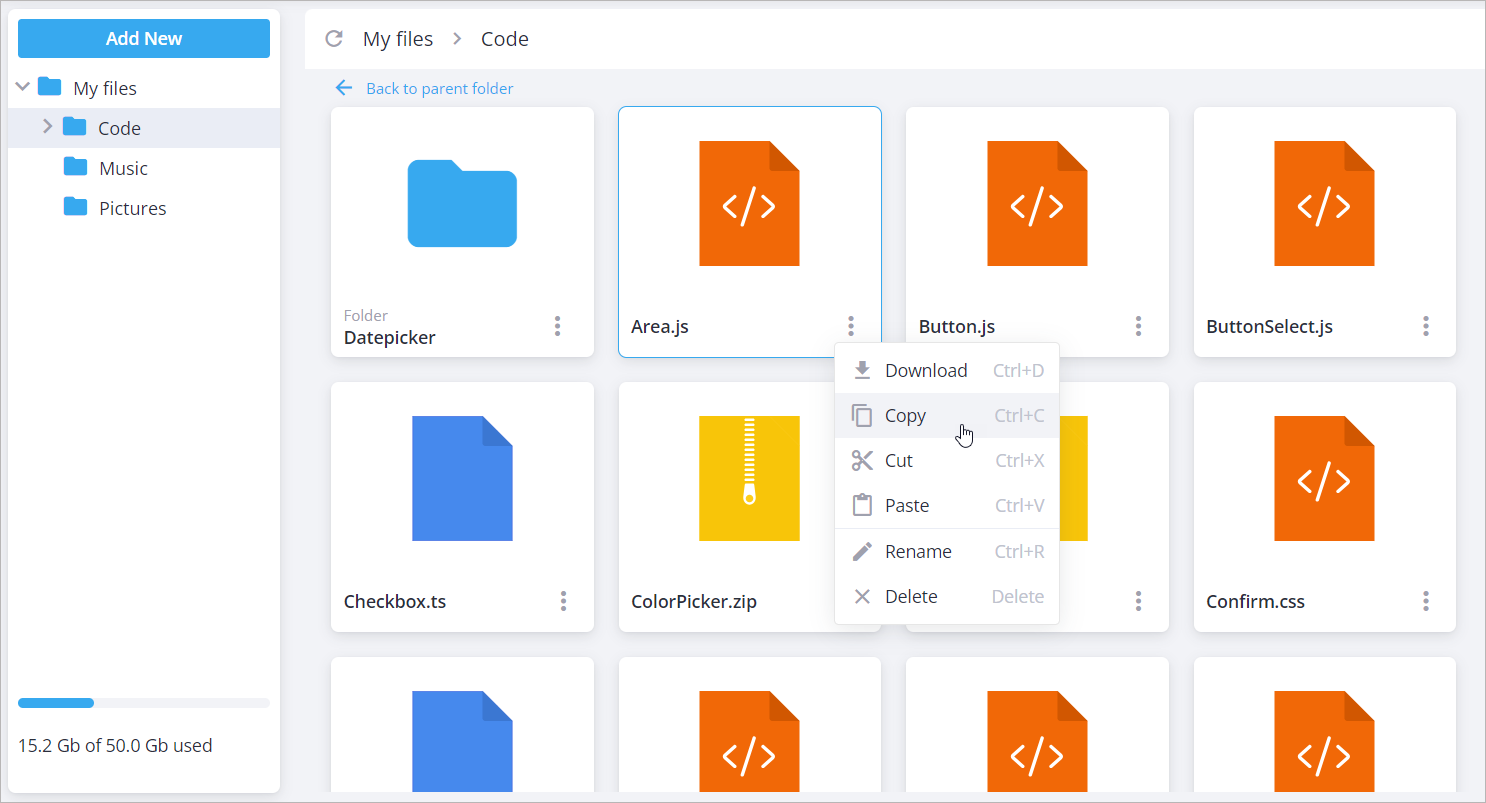Viewport: 1486px width, 803px height.
Task: Select Delete in the context menu
Action: (910, 597)
